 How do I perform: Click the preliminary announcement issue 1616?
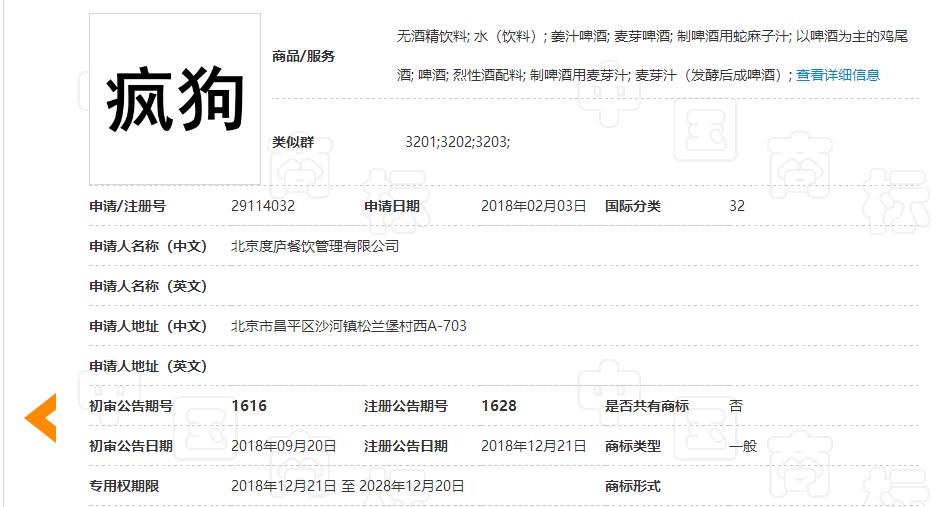point(249,406)
